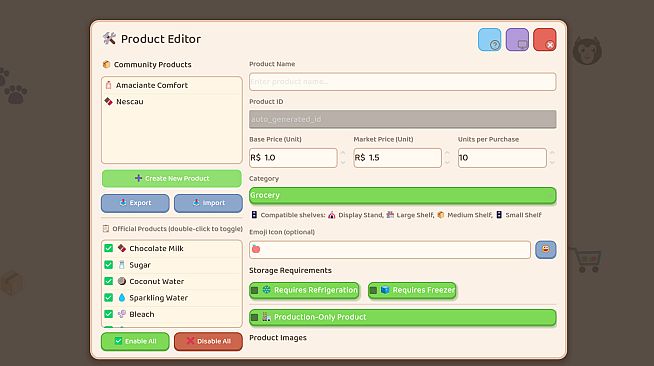Select Amaciante Comfort community product
Image resolution: width=654 pixels, height=366 pixels.
tap(171, 85)
